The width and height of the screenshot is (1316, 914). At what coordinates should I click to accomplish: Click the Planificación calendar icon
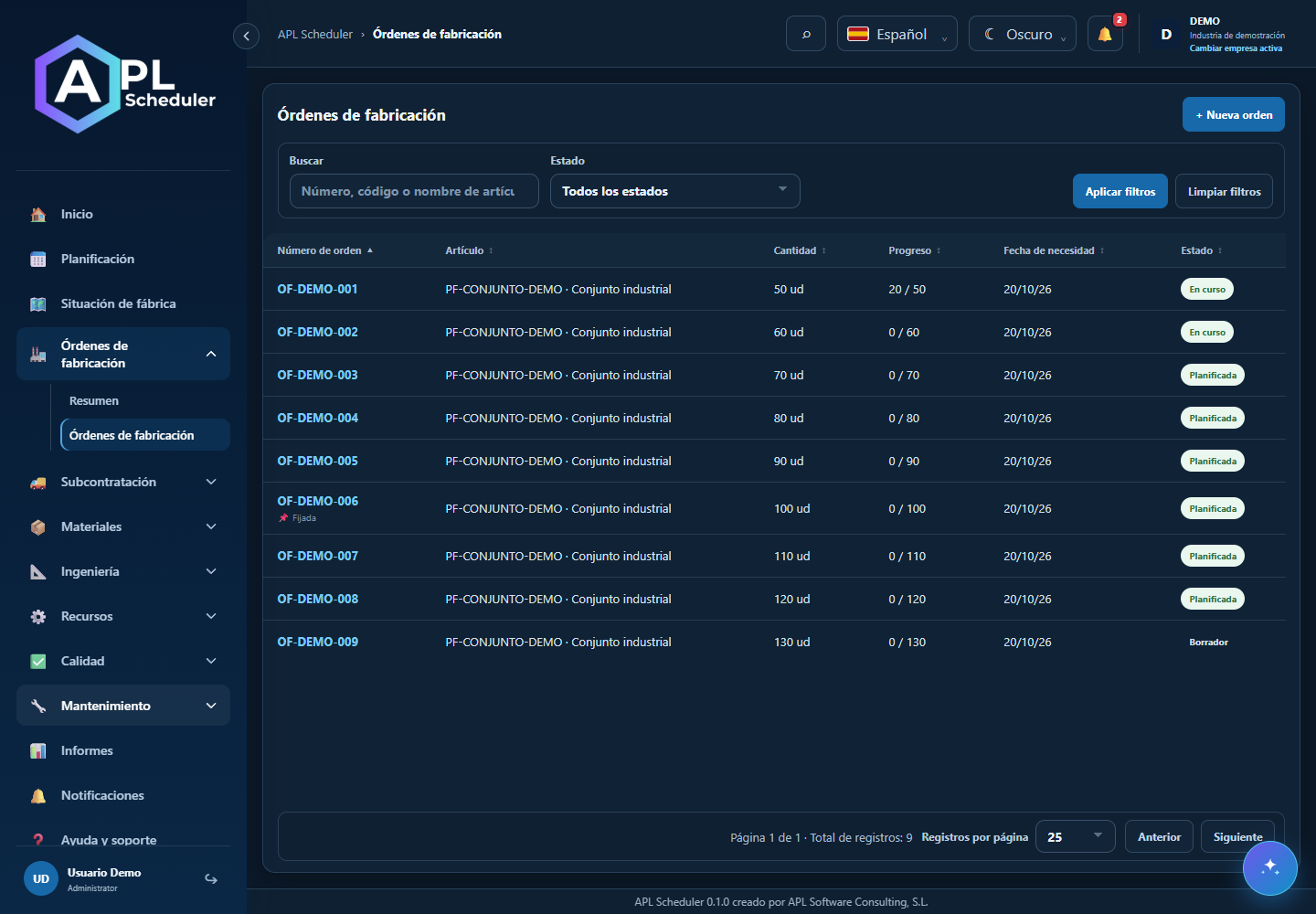click(x=38, y=260)
